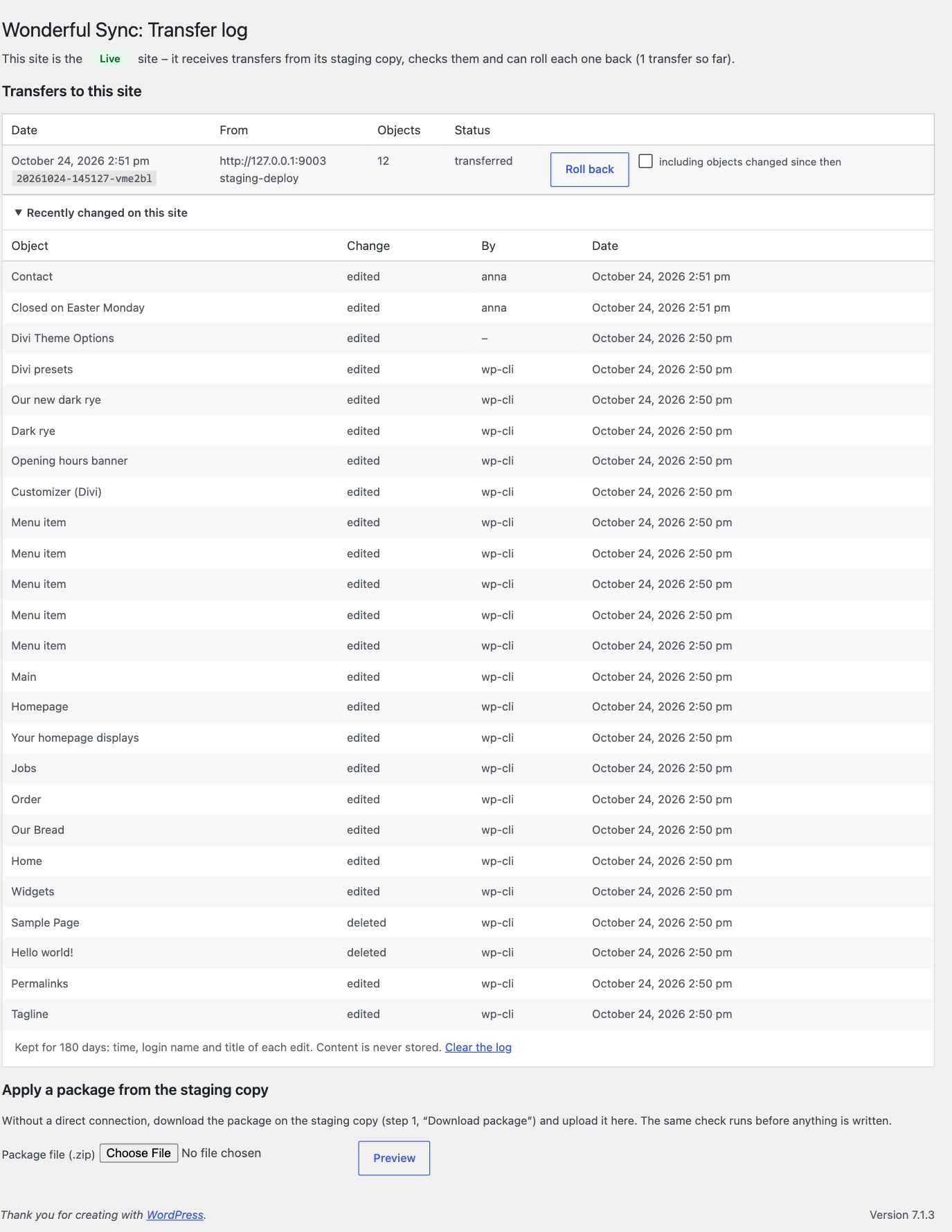Image resolution: width=952 pixels, height=1232 pixels.
Task: Click the Main object row
Action: click(x=468, y=677)
